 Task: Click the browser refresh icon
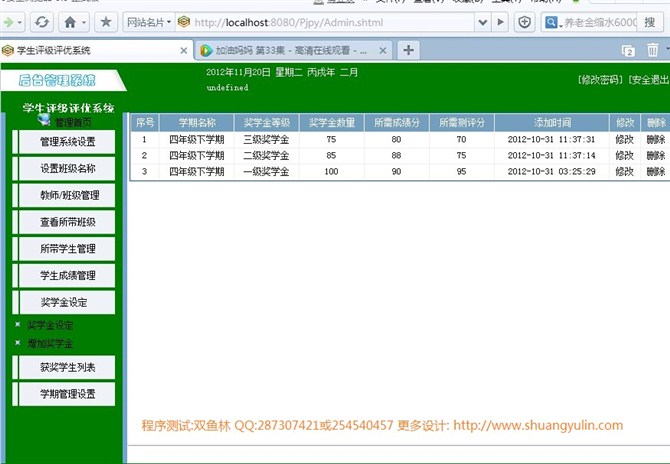coord(41,22)
